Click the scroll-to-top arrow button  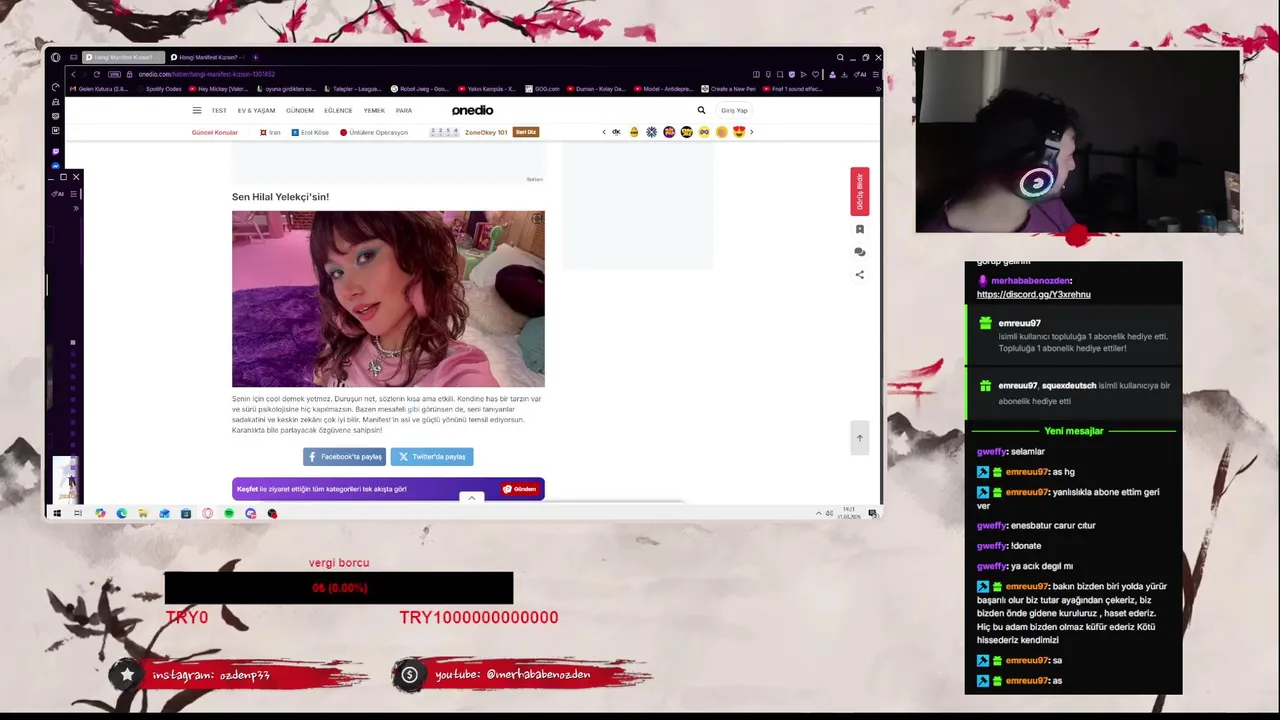pyautogui.click(x=859, y=438)
